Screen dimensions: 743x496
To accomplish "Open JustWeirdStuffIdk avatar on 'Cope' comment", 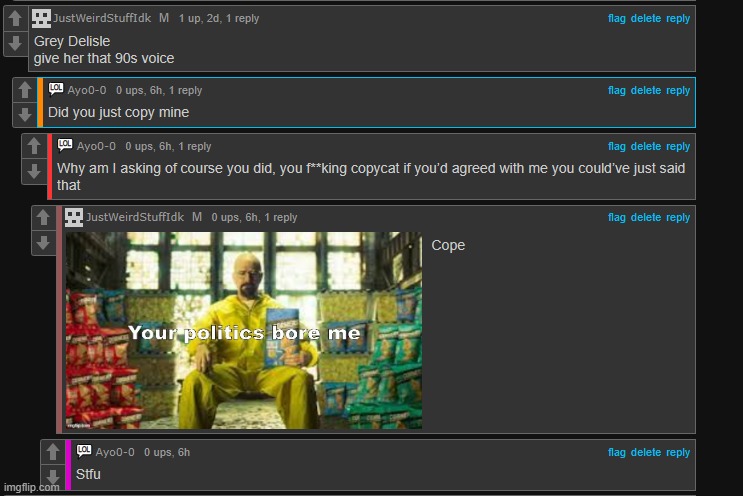I will pyautogui.click(x=74, y=217).
